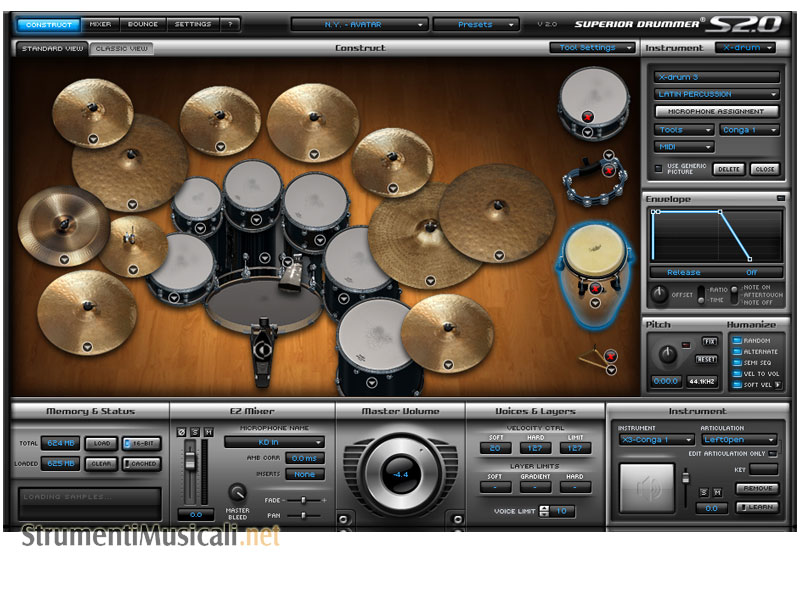Switch to the Mixer tab
The image size is (800, 600).
pyautogui.click(x=100, y=23)
